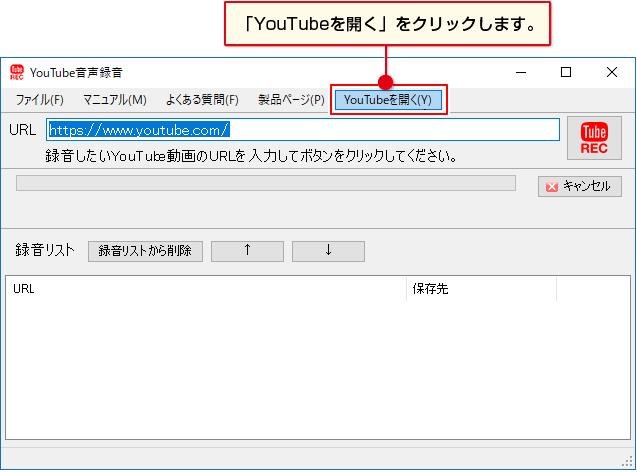Close the YouTube音声録音 window
Viewport: 637px width, 472px height.
pos(612,72)
